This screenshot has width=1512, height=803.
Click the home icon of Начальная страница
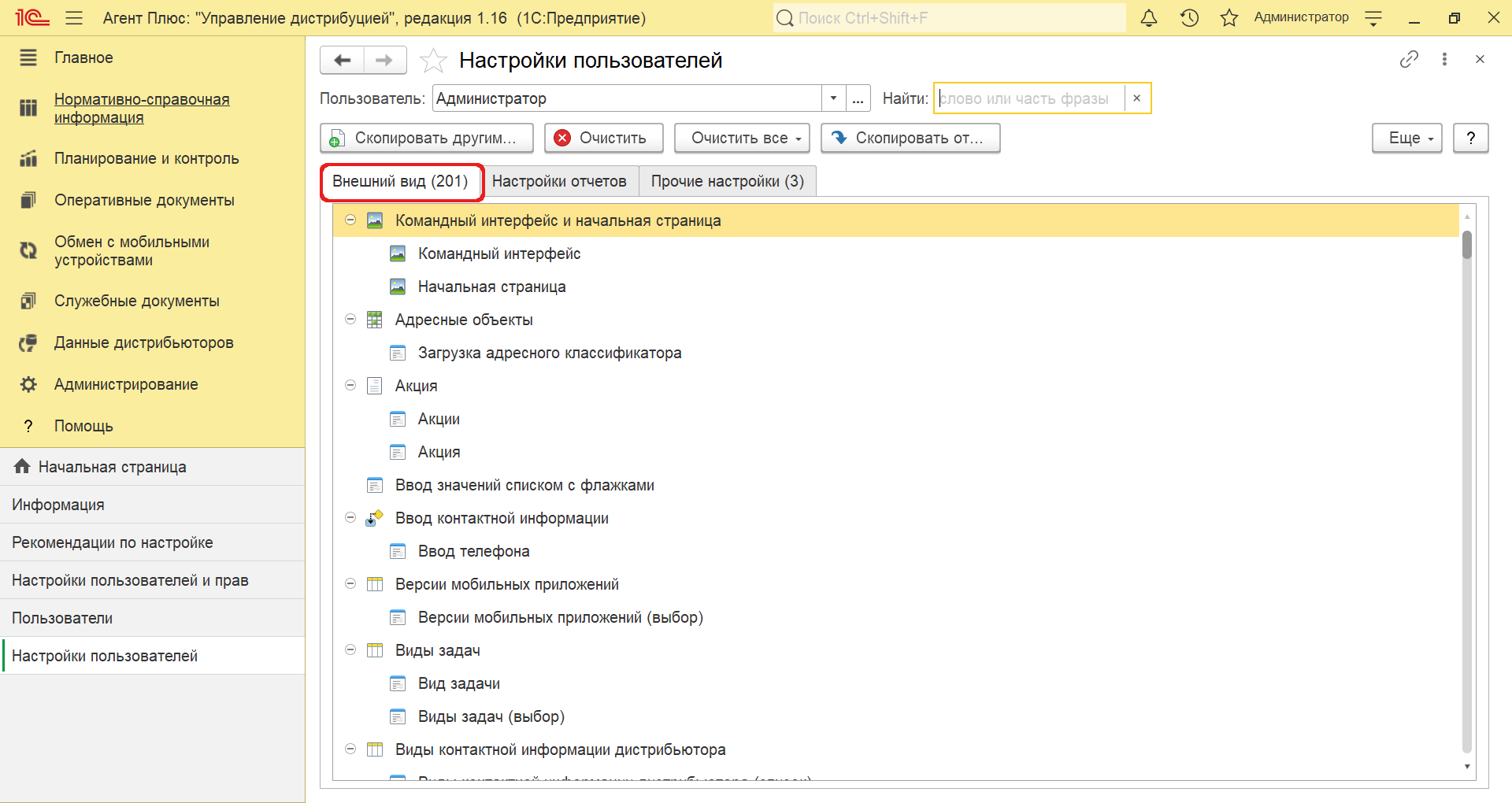point(22,466)
